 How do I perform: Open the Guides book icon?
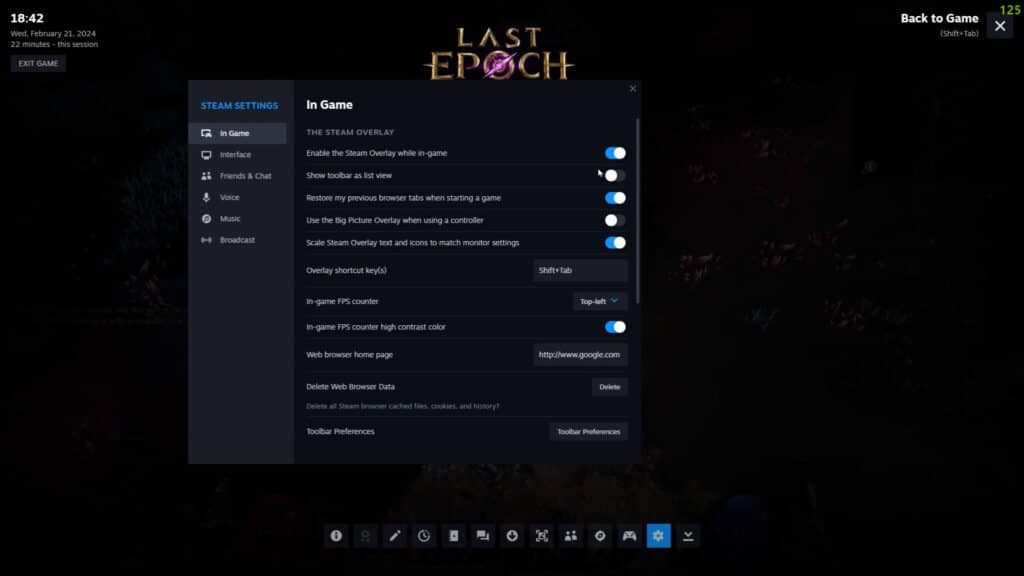(453, 536)
